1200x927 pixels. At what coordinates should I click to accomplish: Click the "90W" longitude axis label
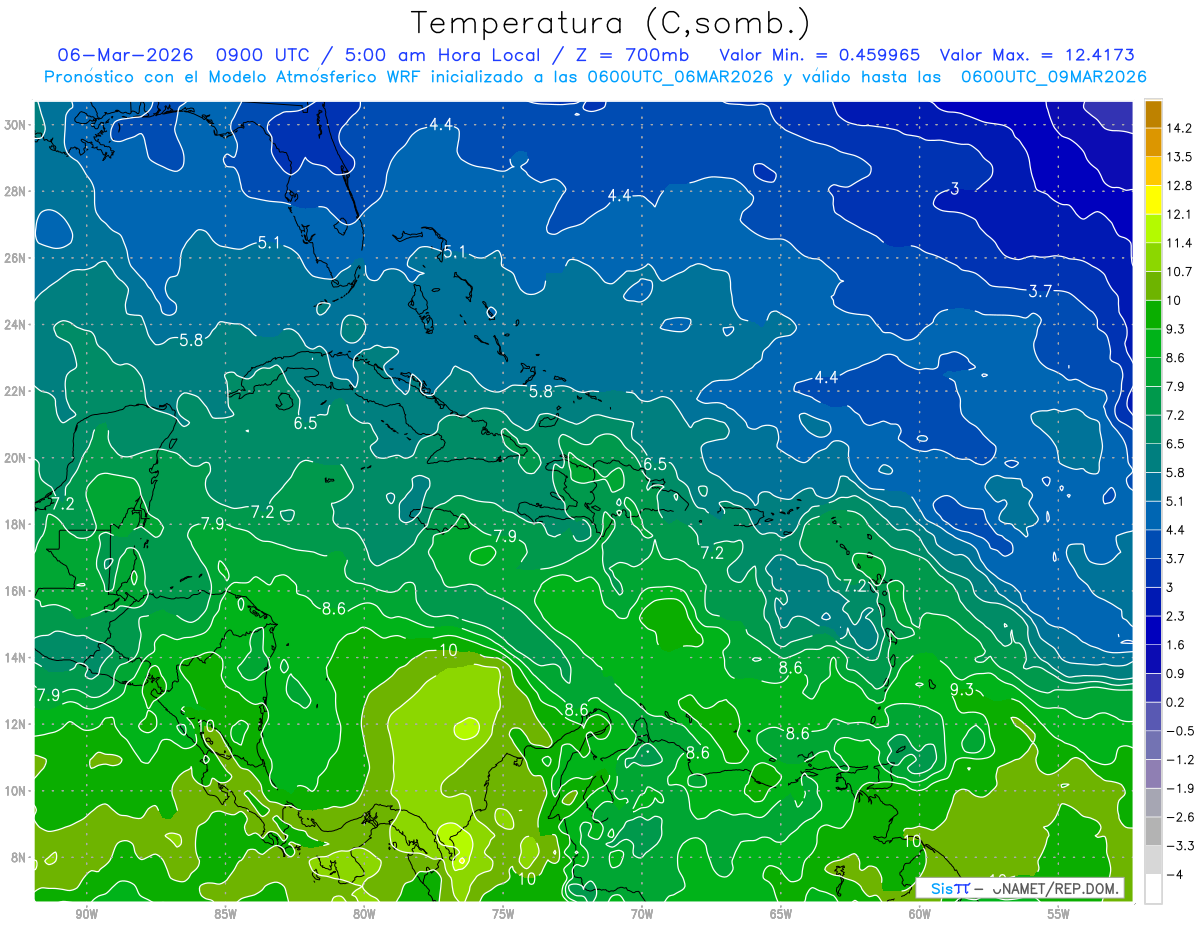[x=87, y=914]
